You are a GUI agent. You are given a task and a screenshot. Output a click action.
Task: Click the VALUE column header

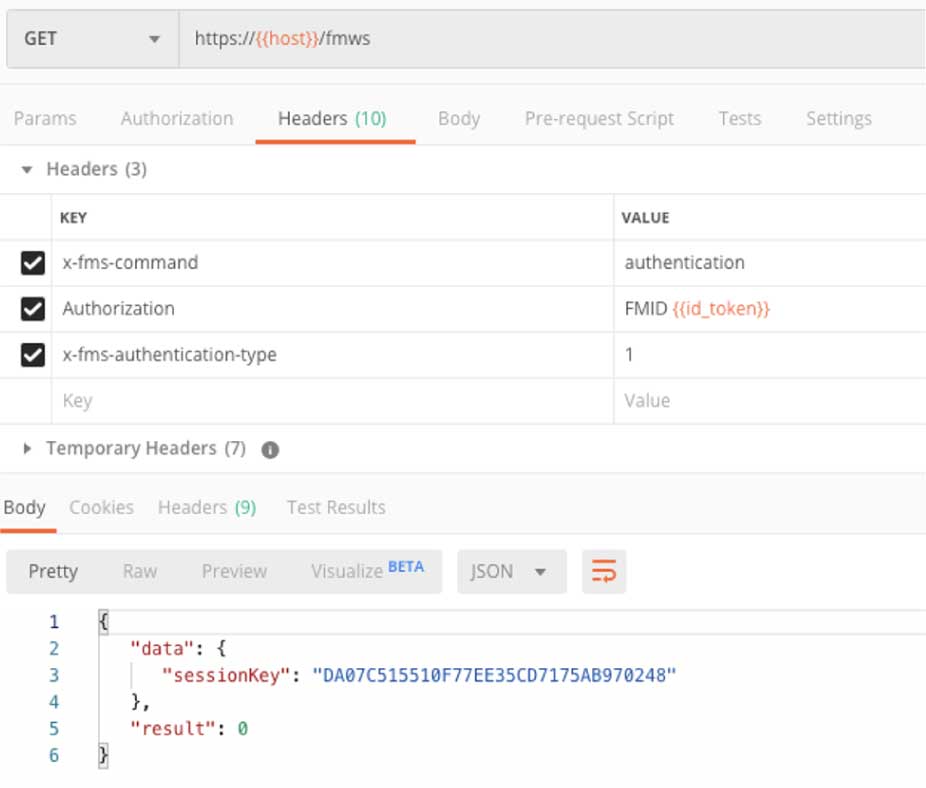click(x=645, y=218)
